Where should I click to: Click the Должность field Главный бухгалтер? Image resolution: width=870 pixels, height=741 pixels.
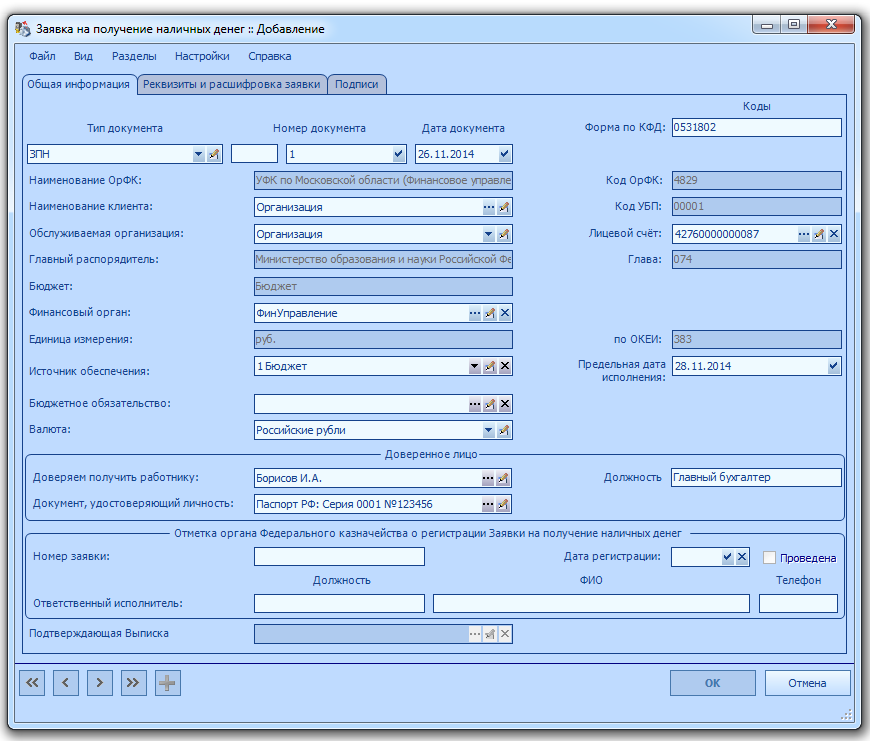[x=756, y=478]
